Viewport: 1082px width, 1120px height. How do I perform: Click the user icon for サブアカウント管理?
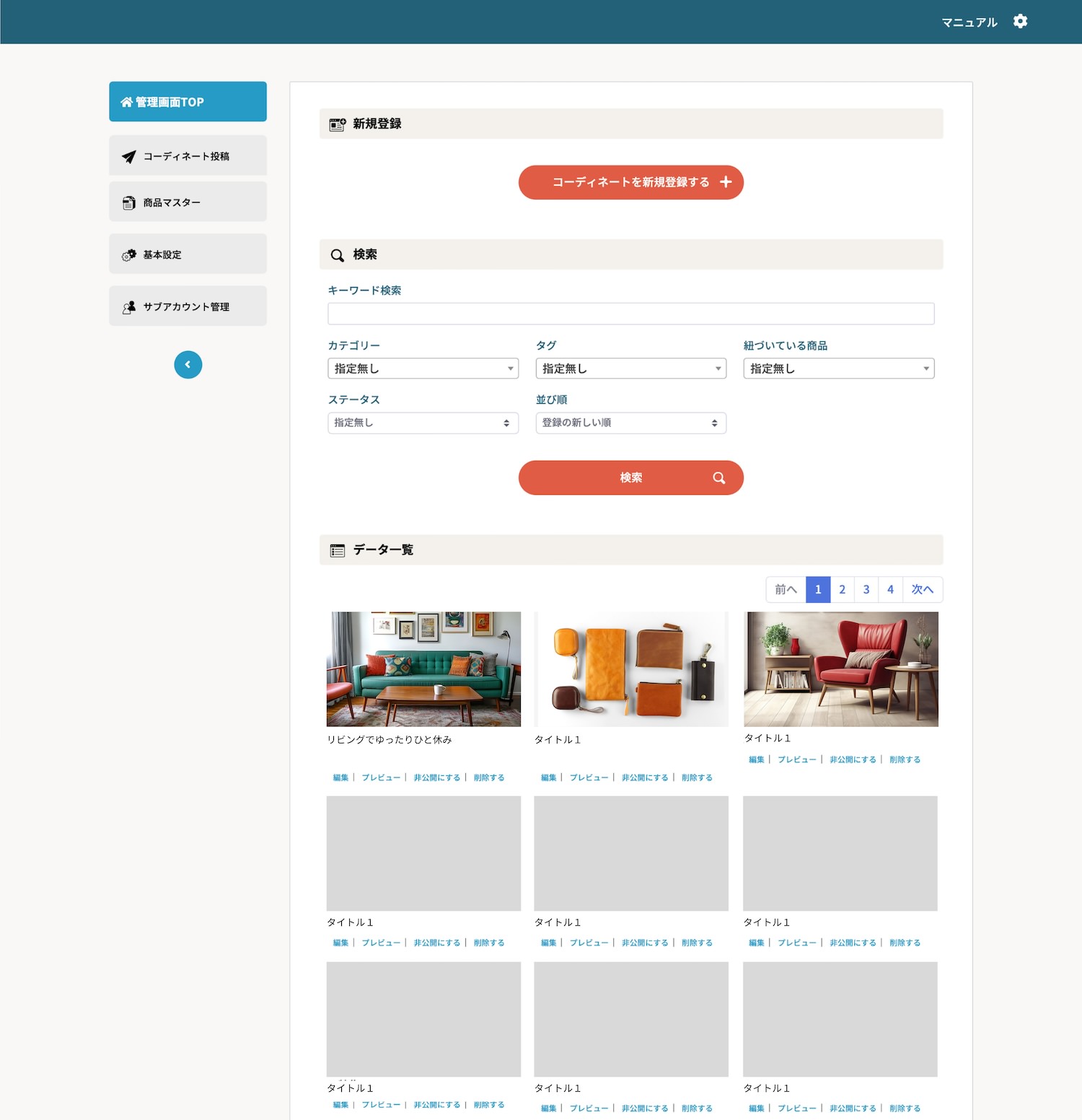point(129,307)
